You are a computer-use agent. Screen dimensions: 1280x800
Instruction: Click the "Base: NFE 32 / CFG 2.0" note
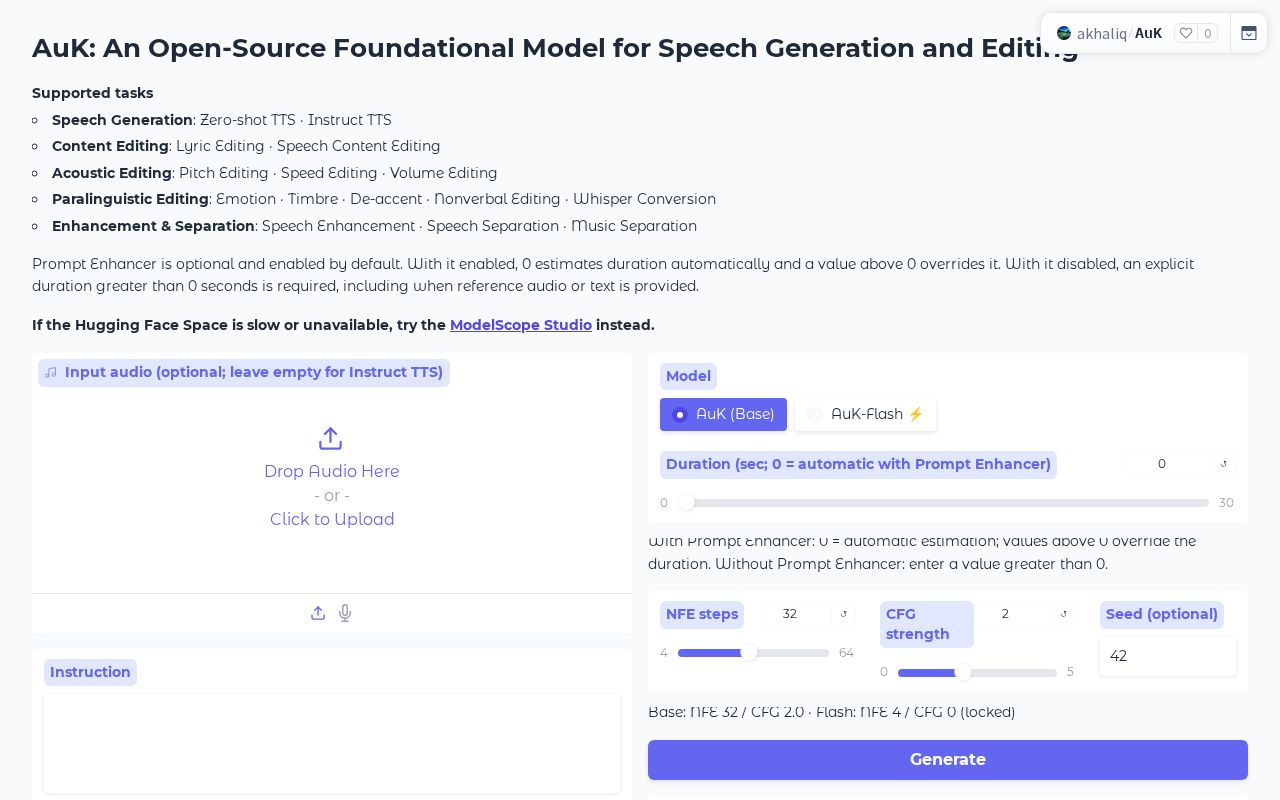[832, 712]
